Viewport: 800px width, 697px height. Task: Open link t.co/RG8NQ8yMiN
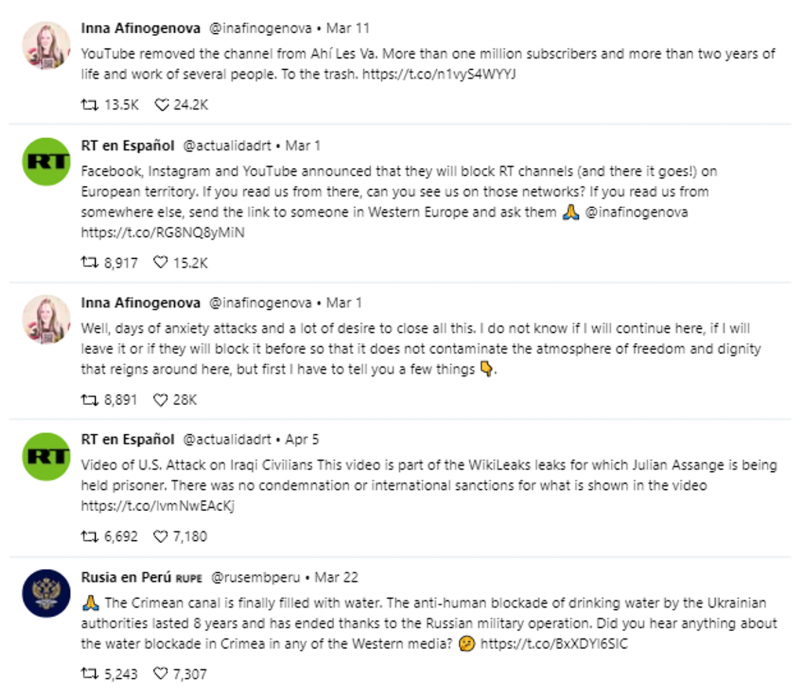(x=163, y=233)
